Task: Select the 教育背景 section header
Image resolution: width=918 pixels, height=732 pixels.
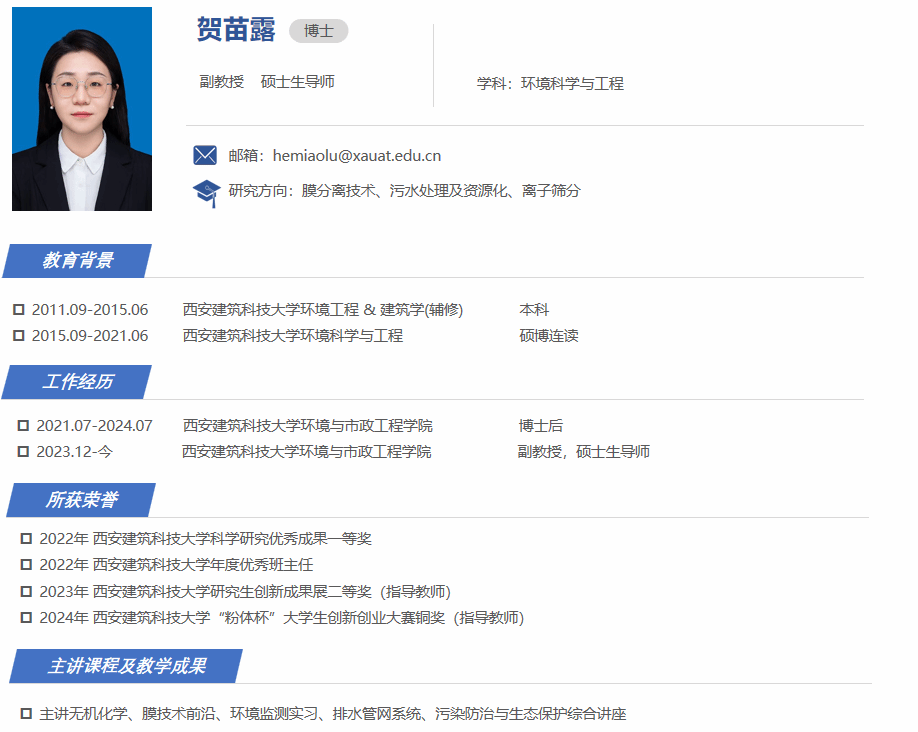Action: pos(78,261)
